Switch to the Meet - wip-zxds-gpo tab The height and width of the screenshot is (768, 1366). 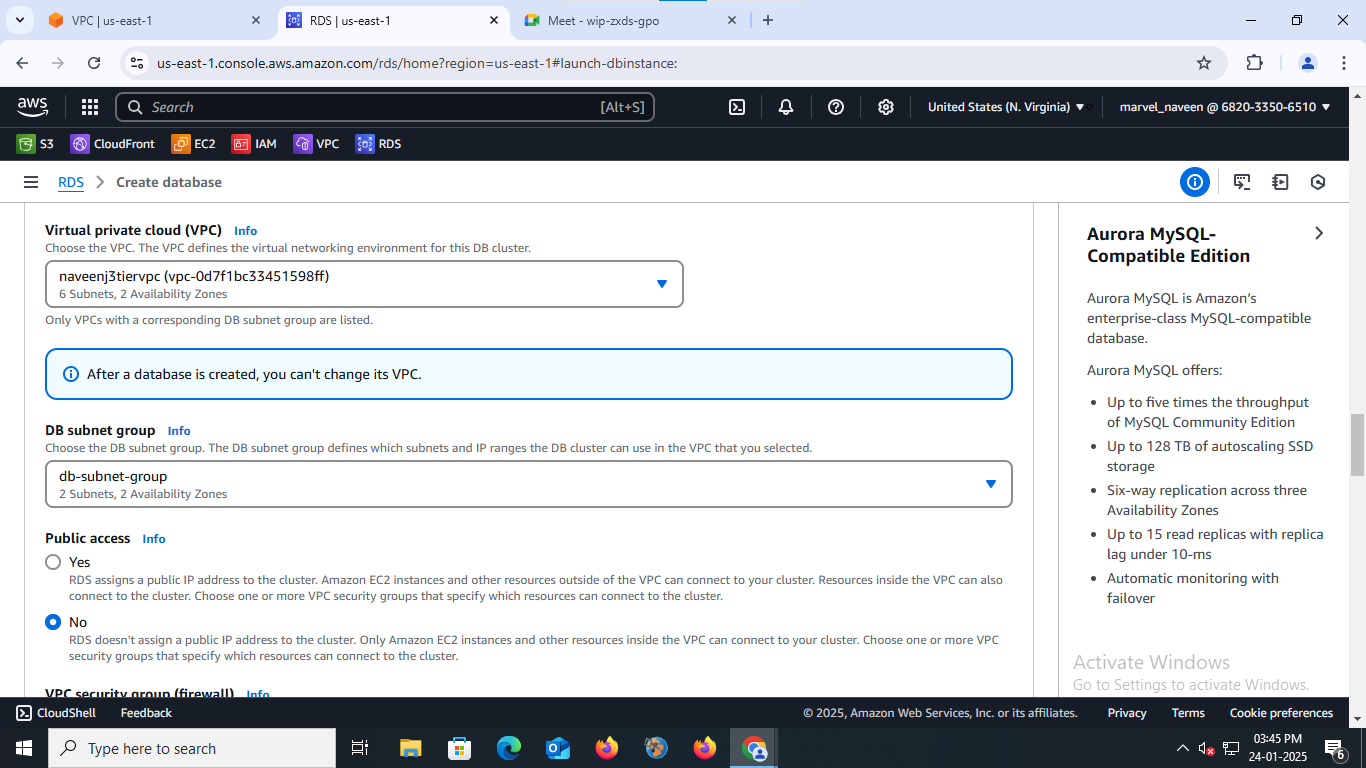(630, 20)
